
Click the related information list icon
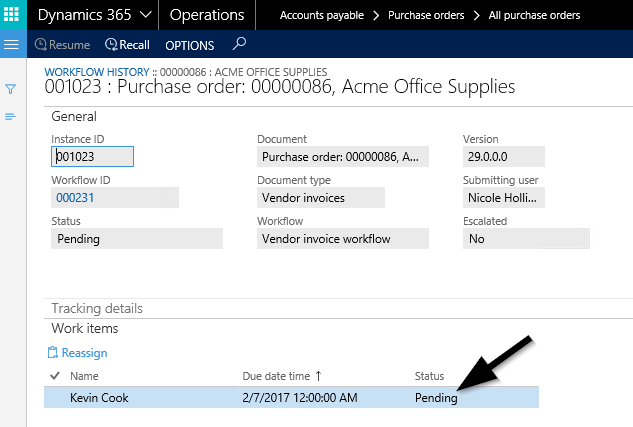[11, 117]
